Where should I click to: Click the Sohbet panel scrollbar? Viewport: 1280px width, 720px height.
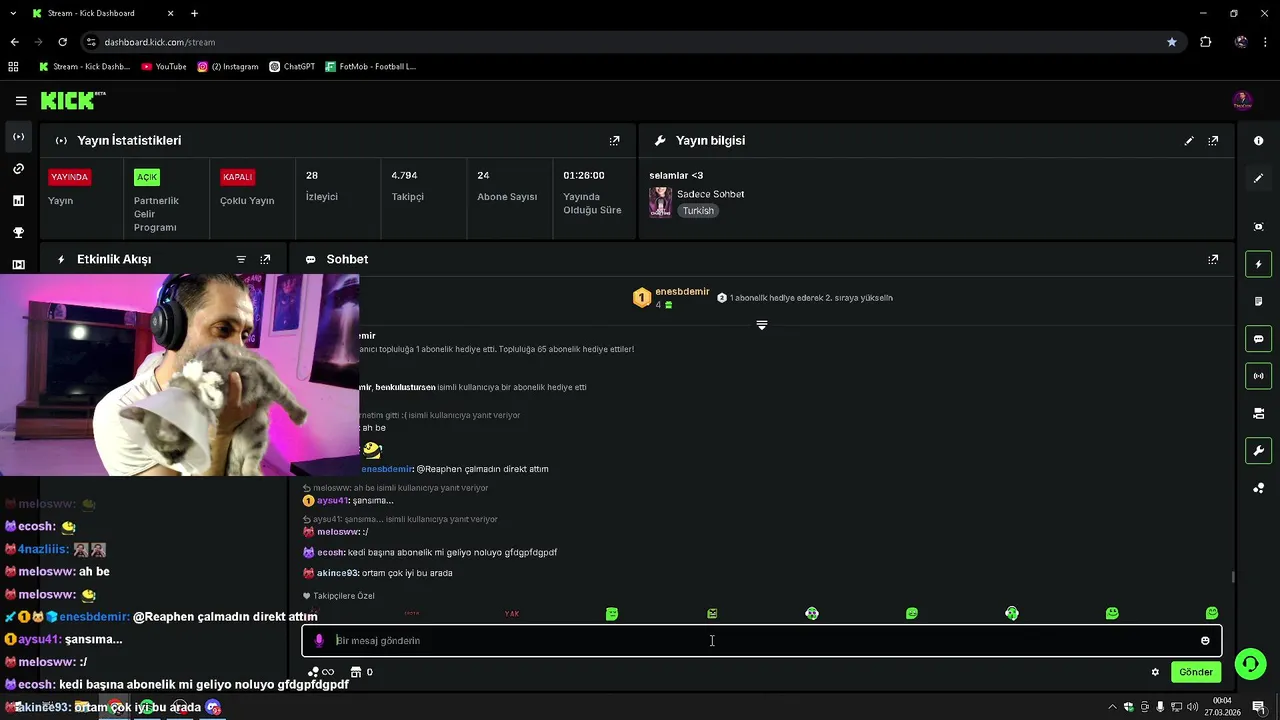[x=1233, y=577]
